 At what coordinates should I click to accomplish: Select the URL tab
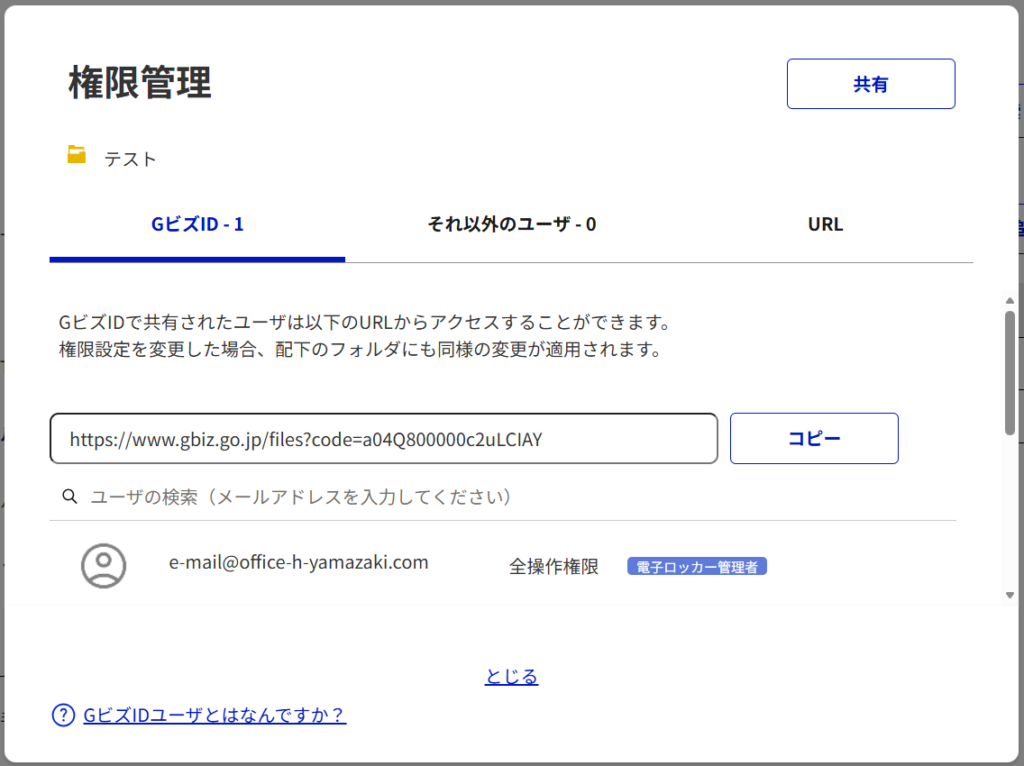(x=825, y=224)
